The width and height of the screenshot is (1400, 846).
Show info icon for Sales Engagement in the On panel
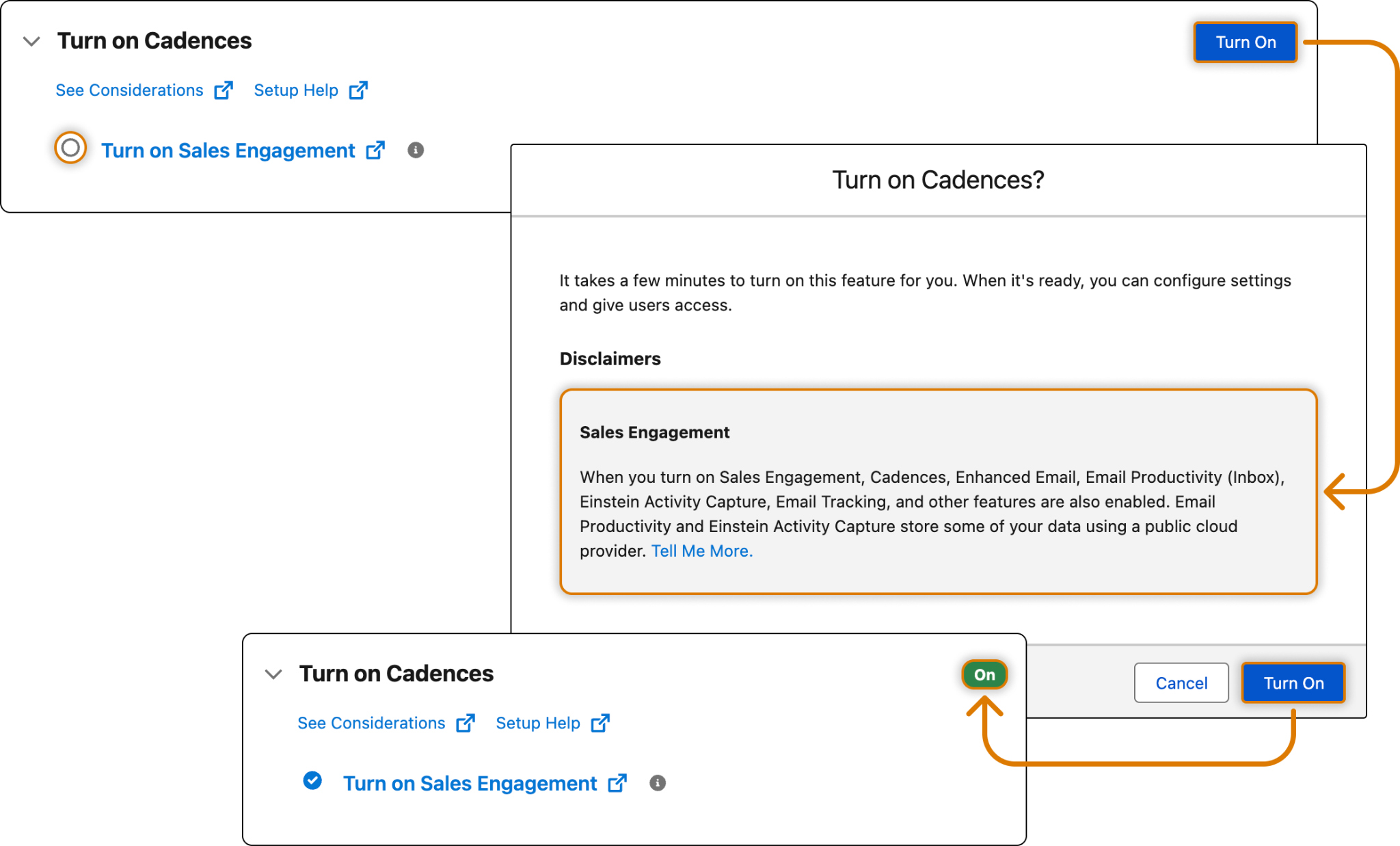(x=658, y=783)
